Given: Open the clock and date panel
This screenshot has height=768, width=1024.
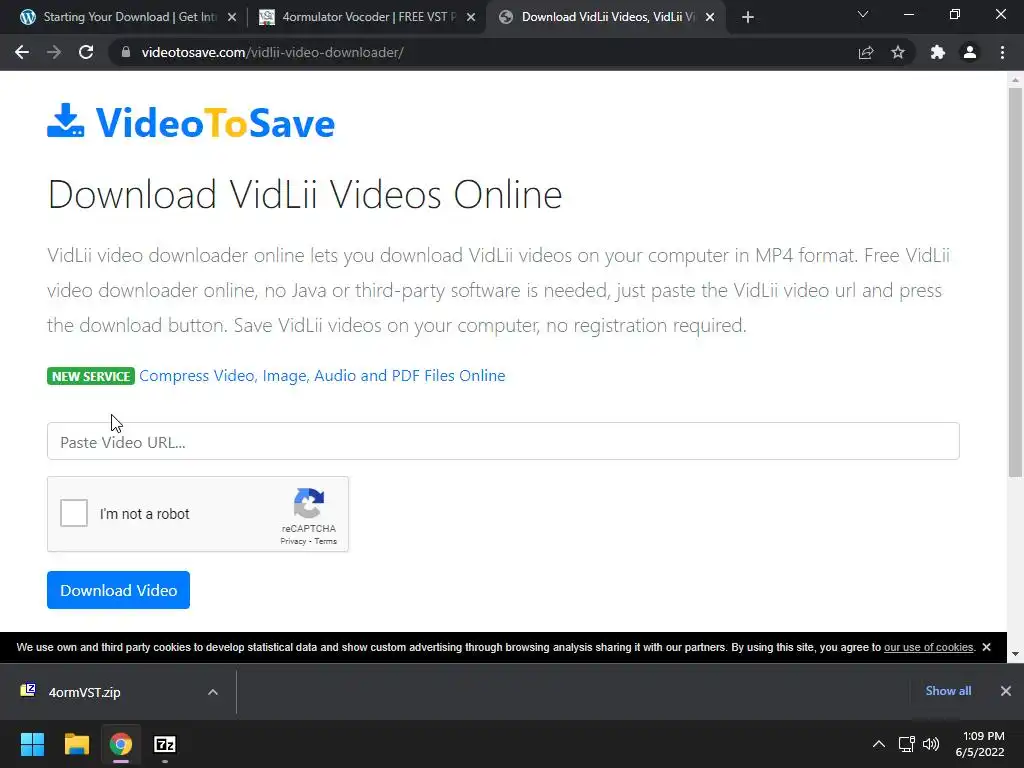Looking at the screenshot, I should pyautogui.click(x=980, y=744).
